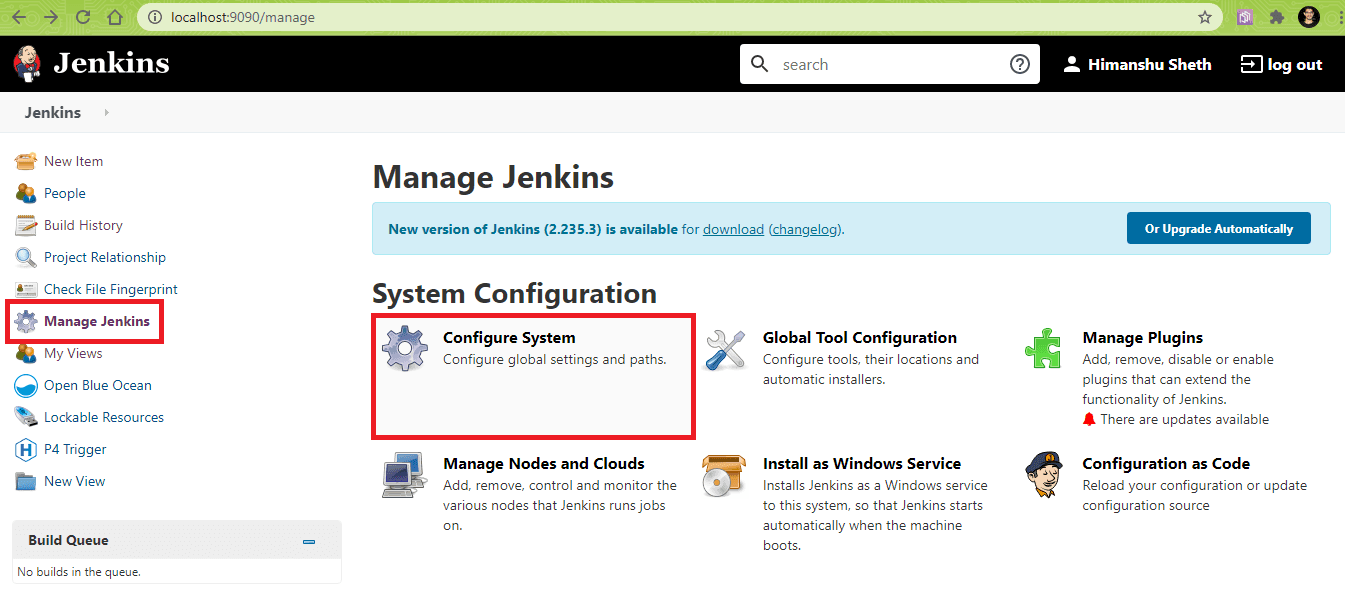The height and width of the screenshot is (591, 1345).
Task: Click the Jenkins butler logo
Action: (27, 64)
